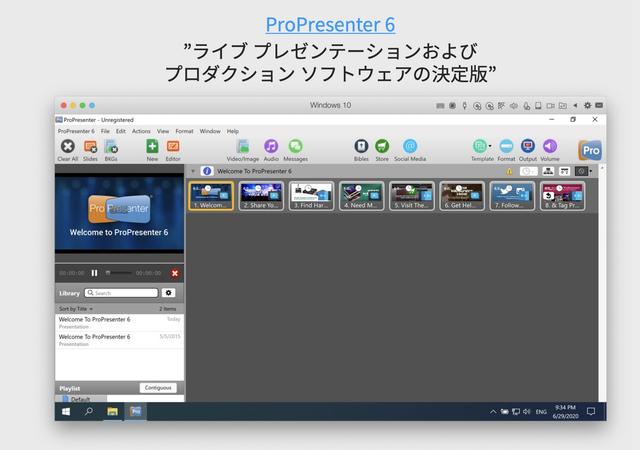Show hidden system tray icons

pyautogui.click(x=493, y=412)
